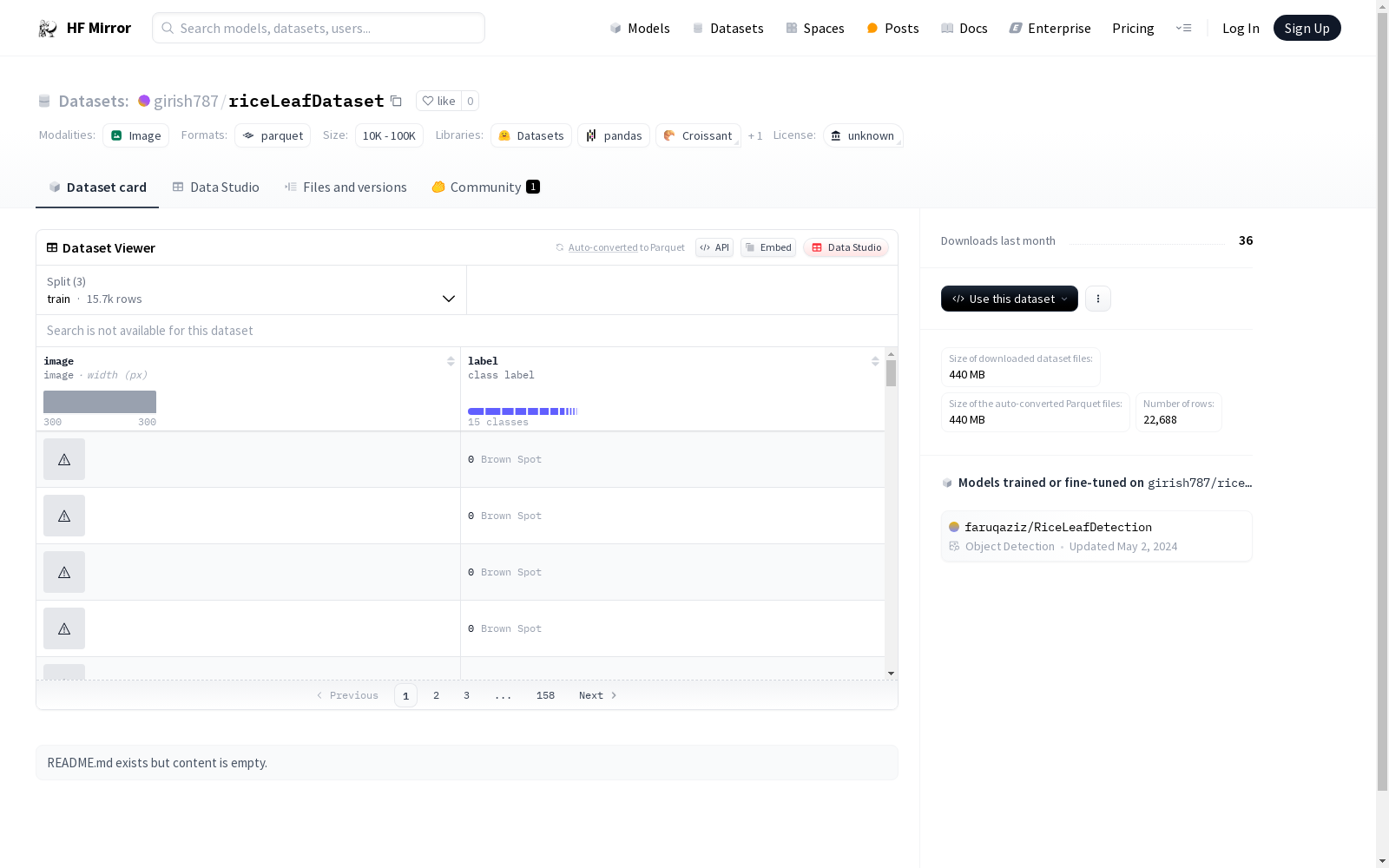Click the label classes distribution bar
This screenshot has width=1389, height=868.
click(x=523, y=411)
